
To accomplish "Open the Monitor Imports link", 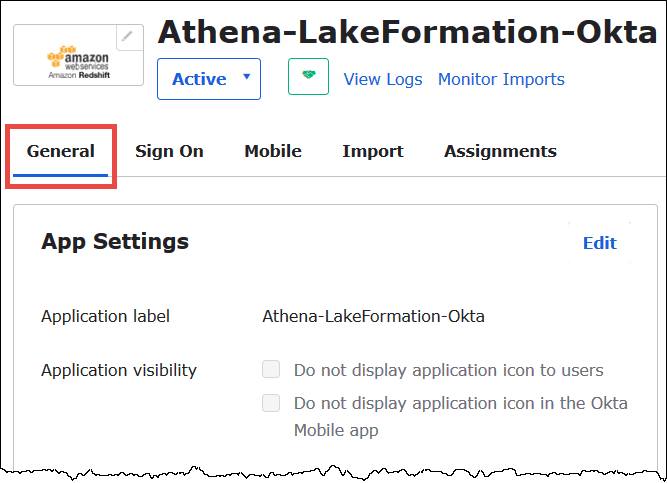I will coord(501,79).
